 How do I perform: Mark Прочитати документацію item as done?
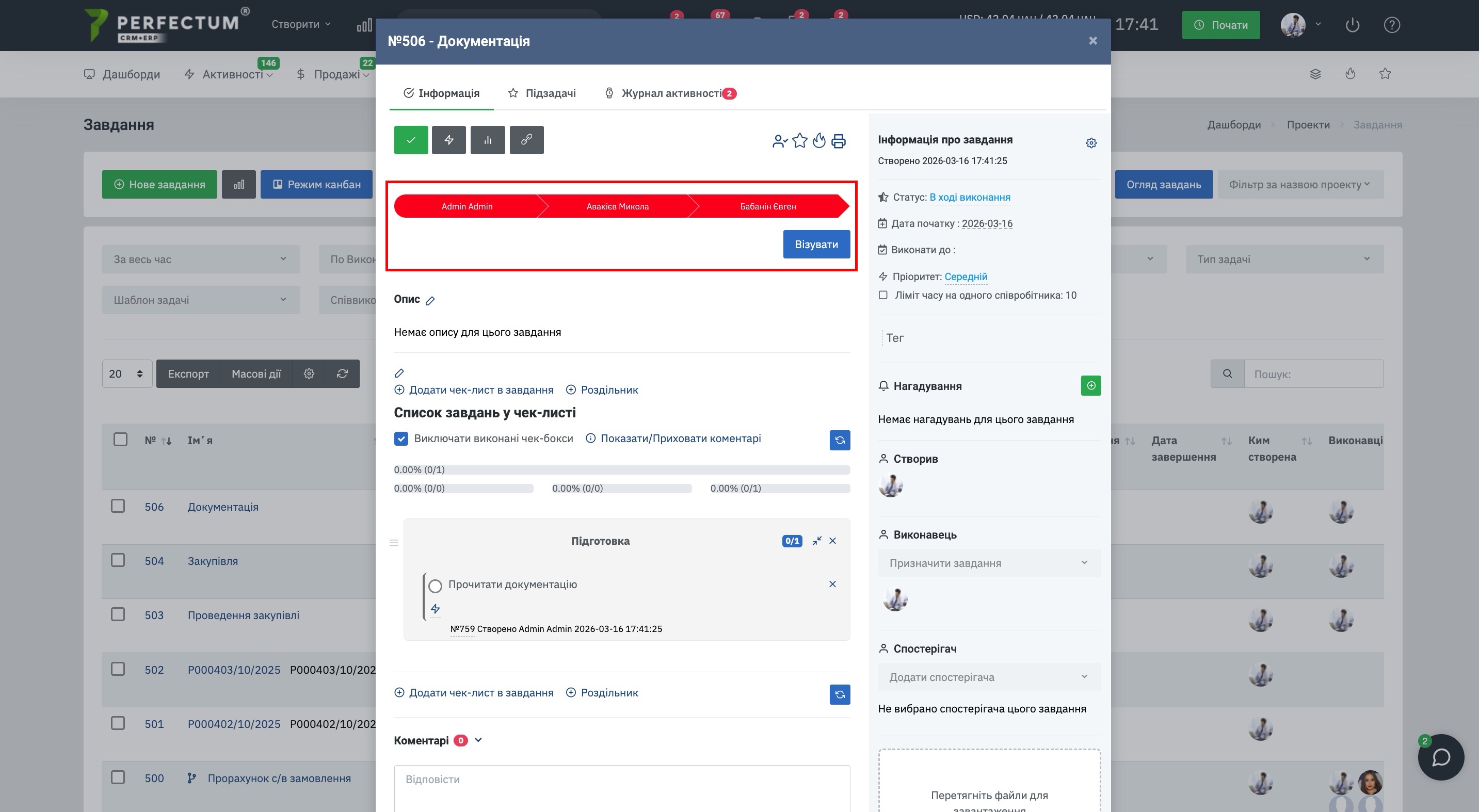tap(435, 586)
